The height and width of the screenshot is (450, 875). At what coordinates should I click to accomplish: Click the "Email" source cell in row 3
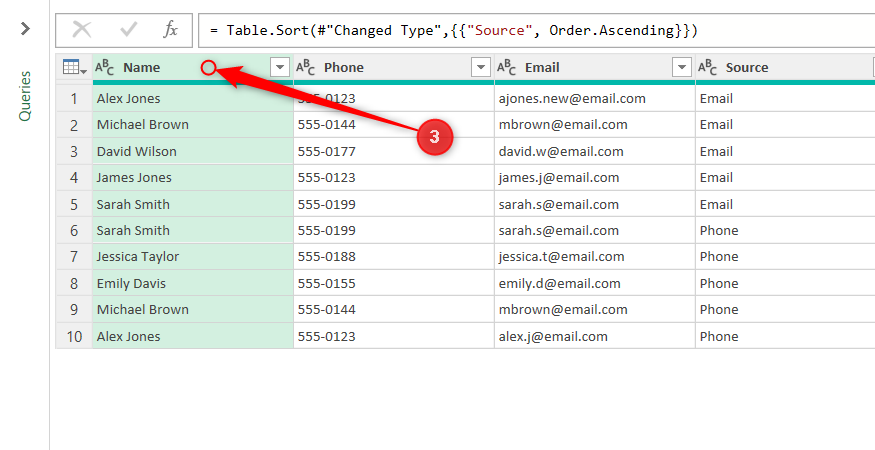pyautogui.click(x=785, y=151)
